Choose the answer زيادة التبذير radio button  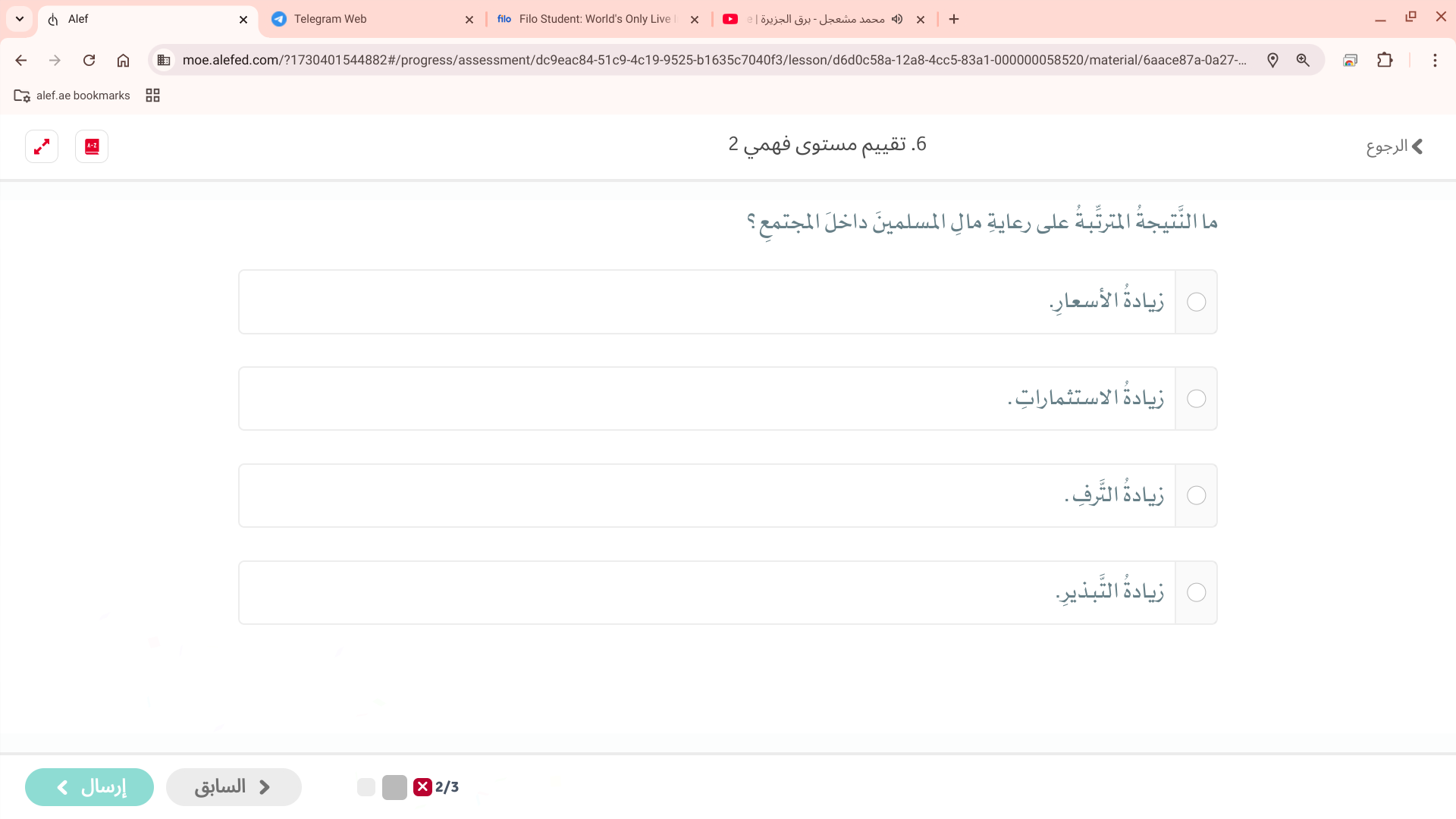point(1196,593)
